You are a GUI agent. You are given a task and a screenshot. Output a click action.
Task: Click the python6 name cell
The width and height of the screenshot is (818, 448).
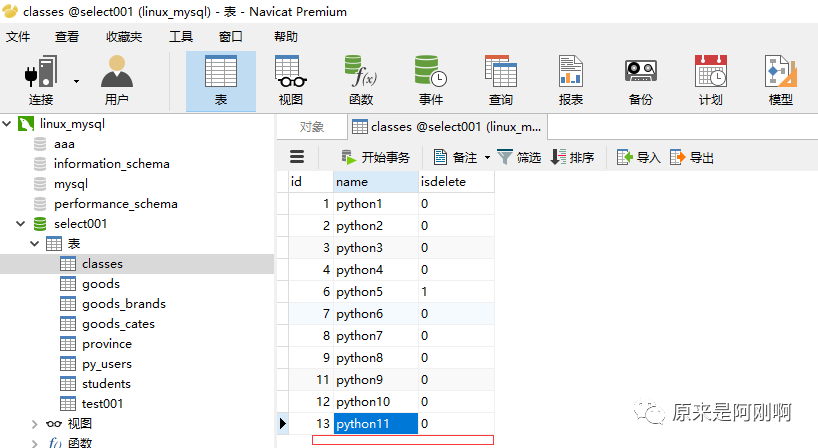click(376, 313)
